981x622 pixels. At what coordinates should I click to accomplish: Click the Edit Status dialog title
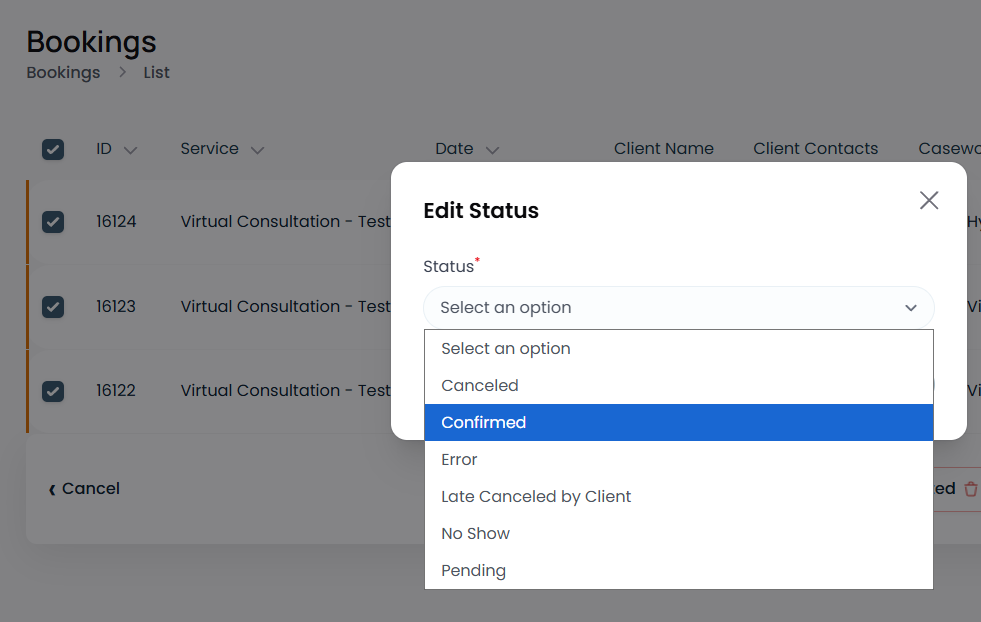click(x=480, y=211)
